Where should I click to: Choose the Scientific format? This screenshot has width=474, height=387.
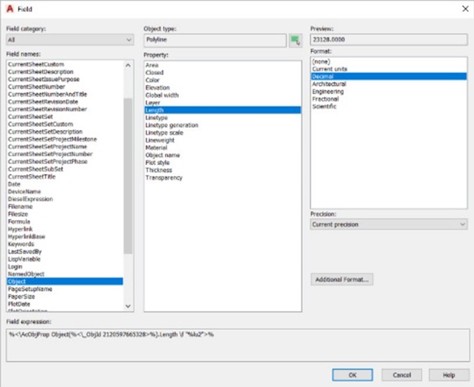(389, 106)
